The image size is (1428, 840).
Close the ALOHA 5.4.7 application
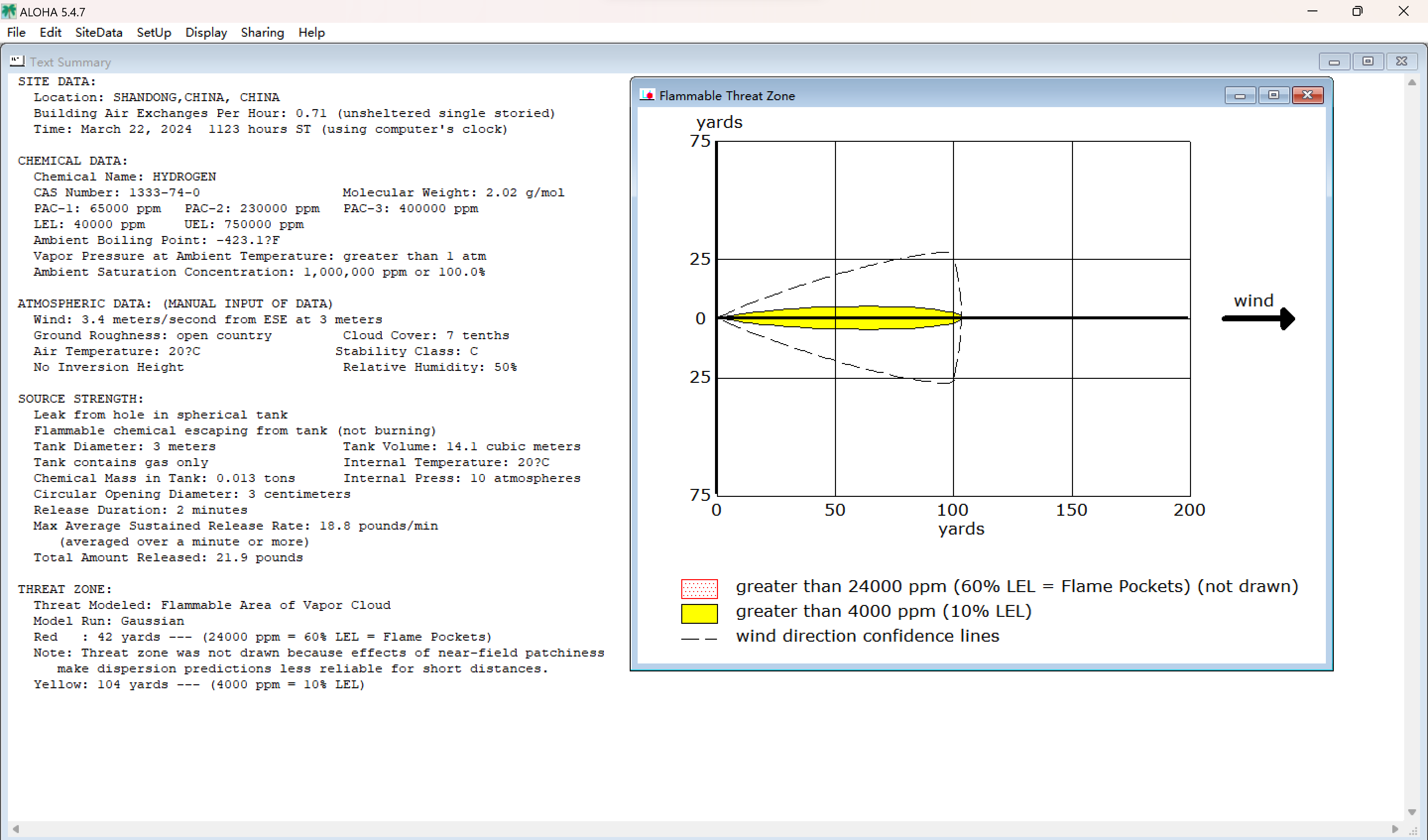coord(1403,11)
